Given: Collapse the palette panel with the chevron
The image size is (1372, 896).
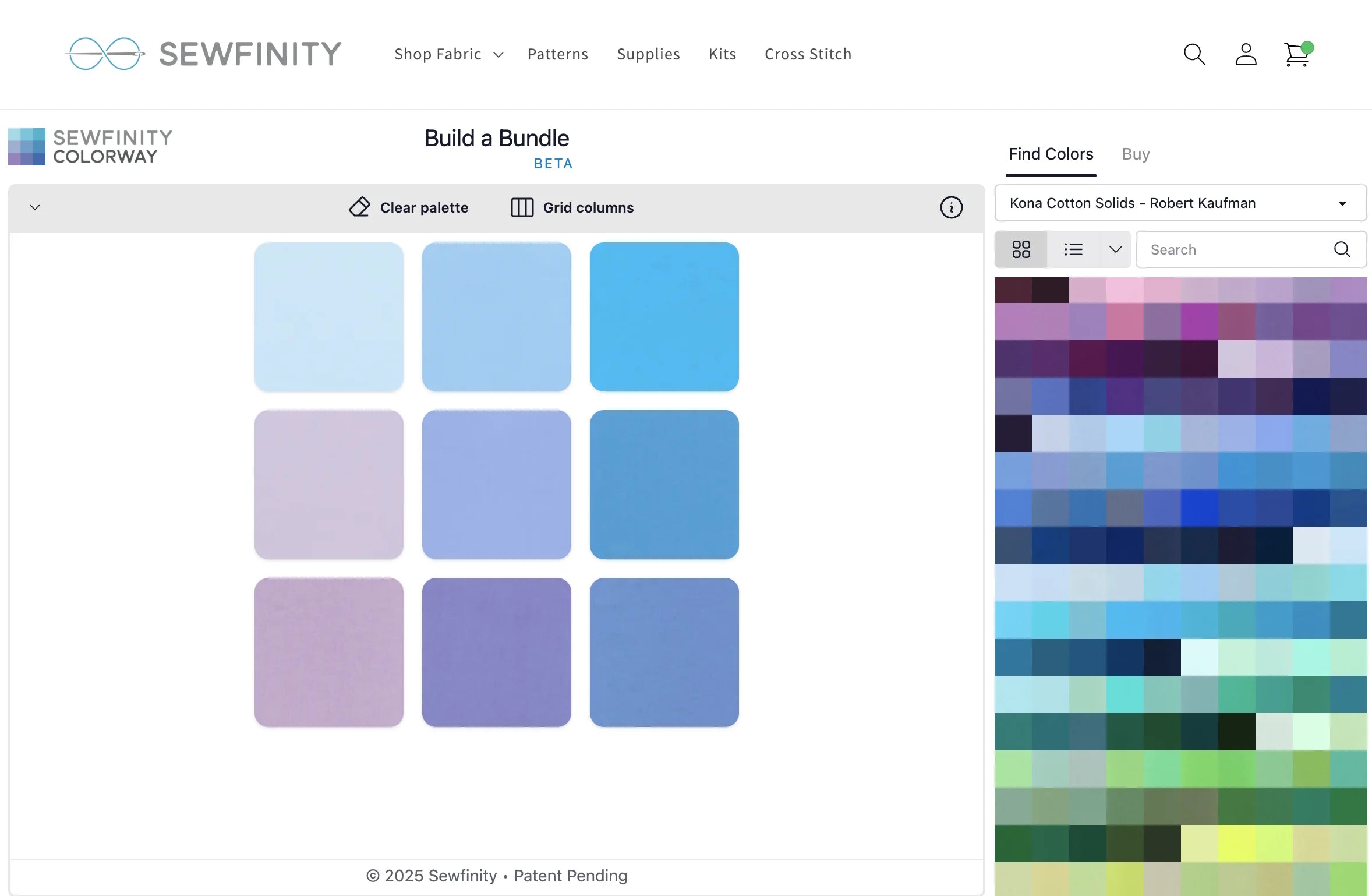Looking at the screenshot, I should click(35, 207).
